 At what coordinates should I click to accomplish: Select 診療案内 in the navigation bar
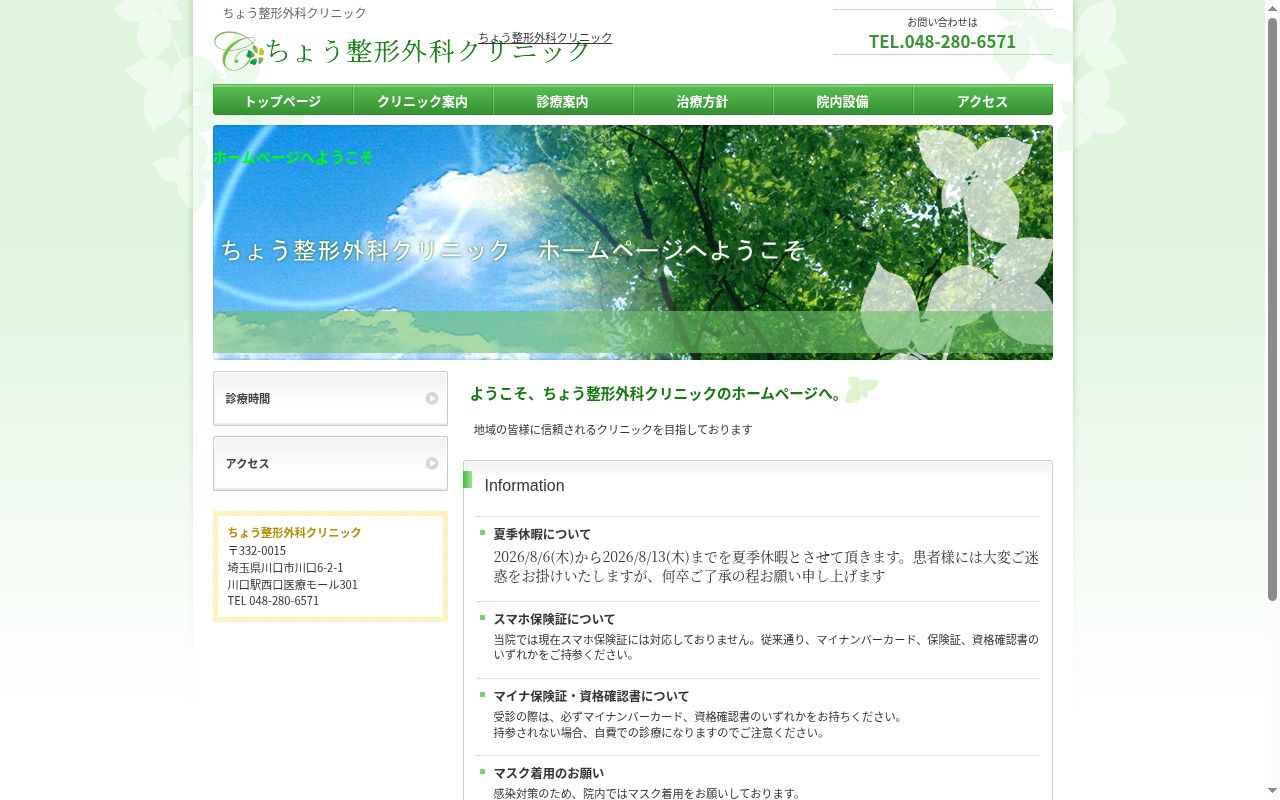(563, 100)
